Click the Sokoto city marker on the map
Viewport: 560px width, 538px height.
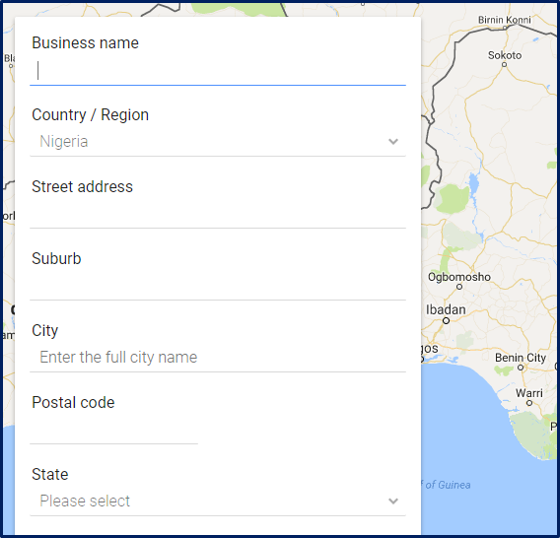tap(504, 65)
